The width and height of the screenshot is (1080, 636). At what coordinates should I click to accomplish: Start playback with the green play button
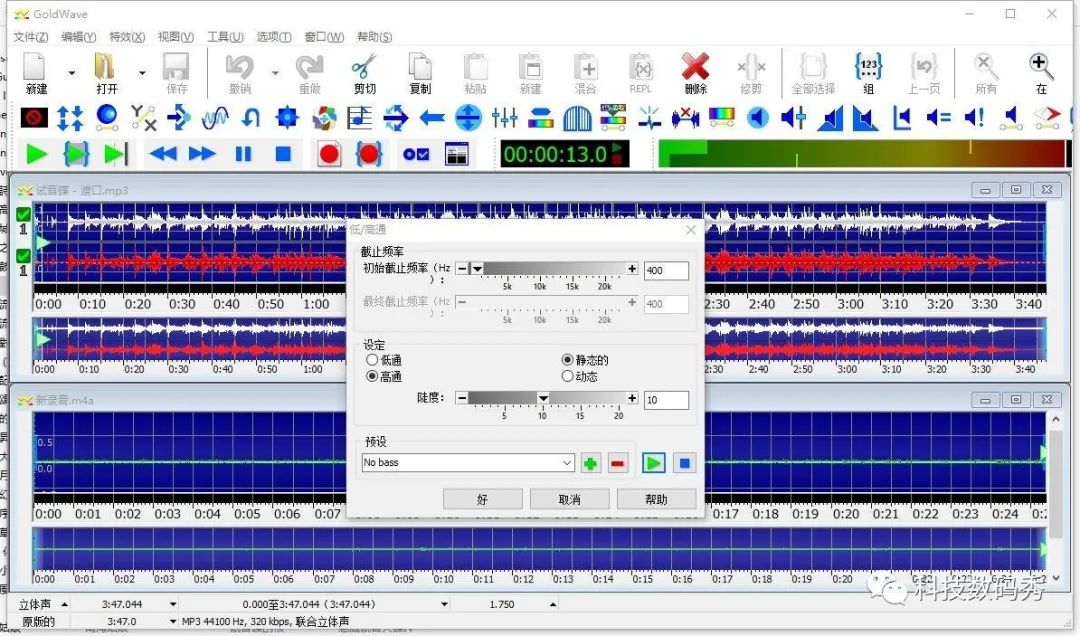pos(37,154)
